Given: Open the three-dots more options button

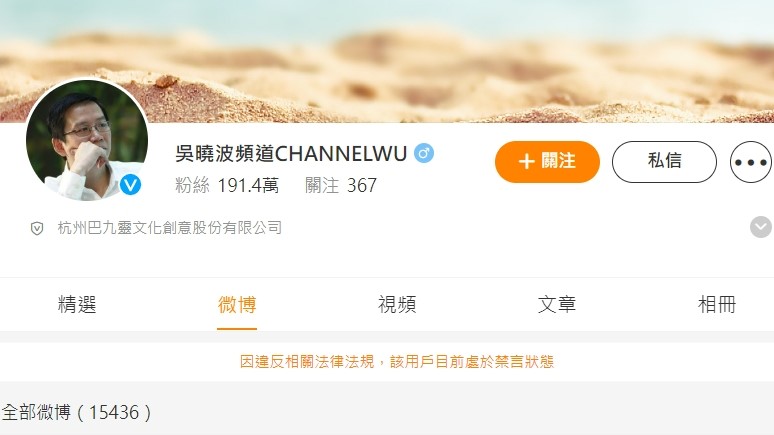Looking at the screenshot, I should tap(751, 162).
